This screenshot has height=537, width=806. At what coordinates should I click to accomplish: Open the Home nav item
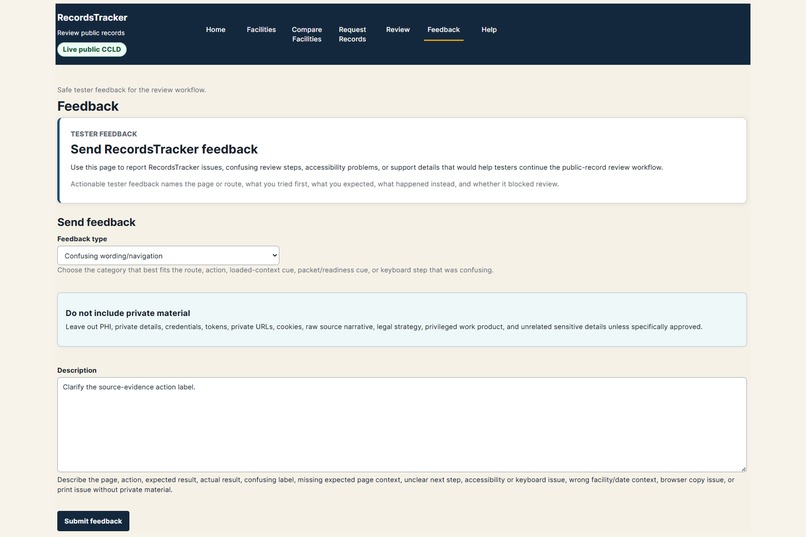coord(215,30)
